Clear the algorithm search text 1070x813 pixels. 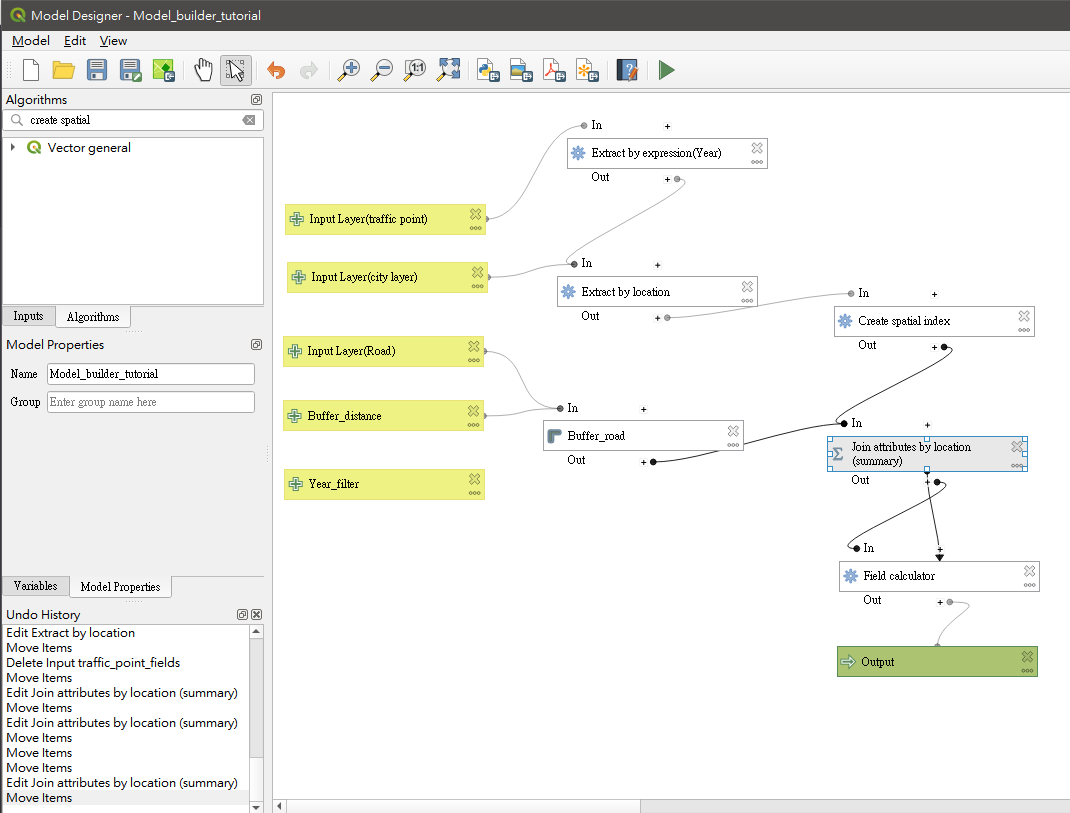pos(251,118)
